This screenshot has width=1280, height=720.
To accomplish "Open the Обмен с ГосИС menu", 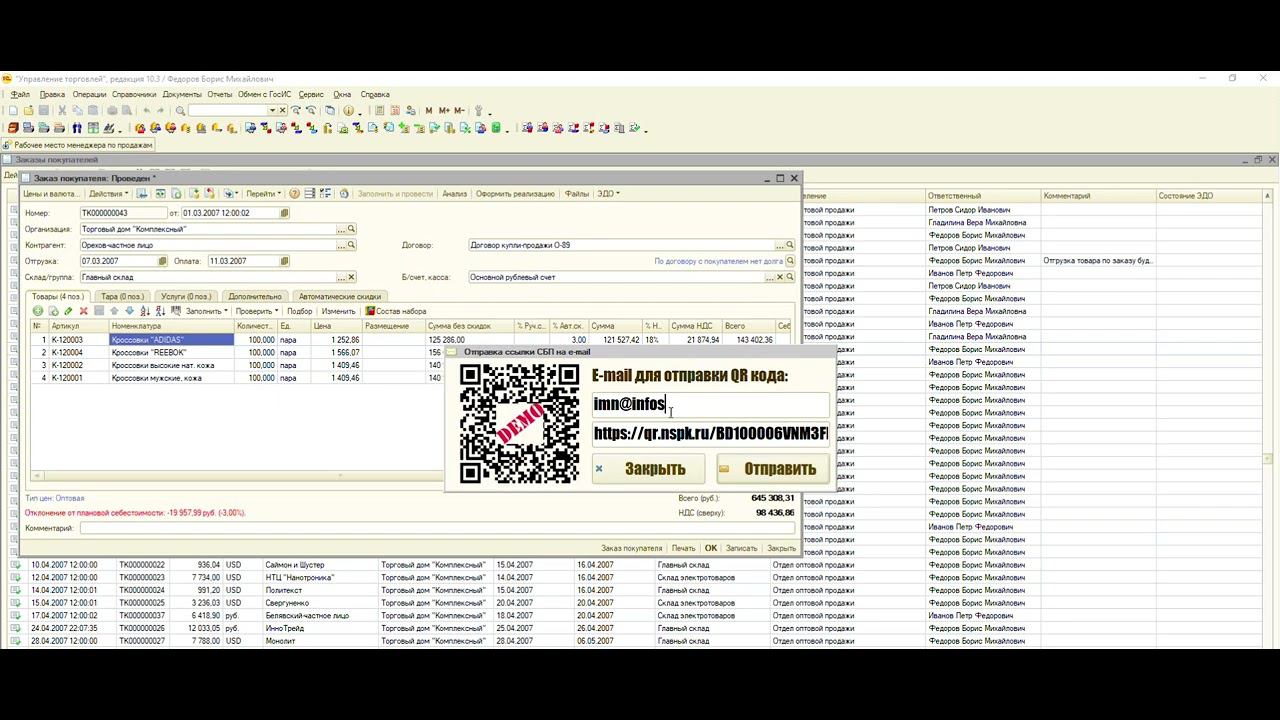I will [x=264, y=95].
